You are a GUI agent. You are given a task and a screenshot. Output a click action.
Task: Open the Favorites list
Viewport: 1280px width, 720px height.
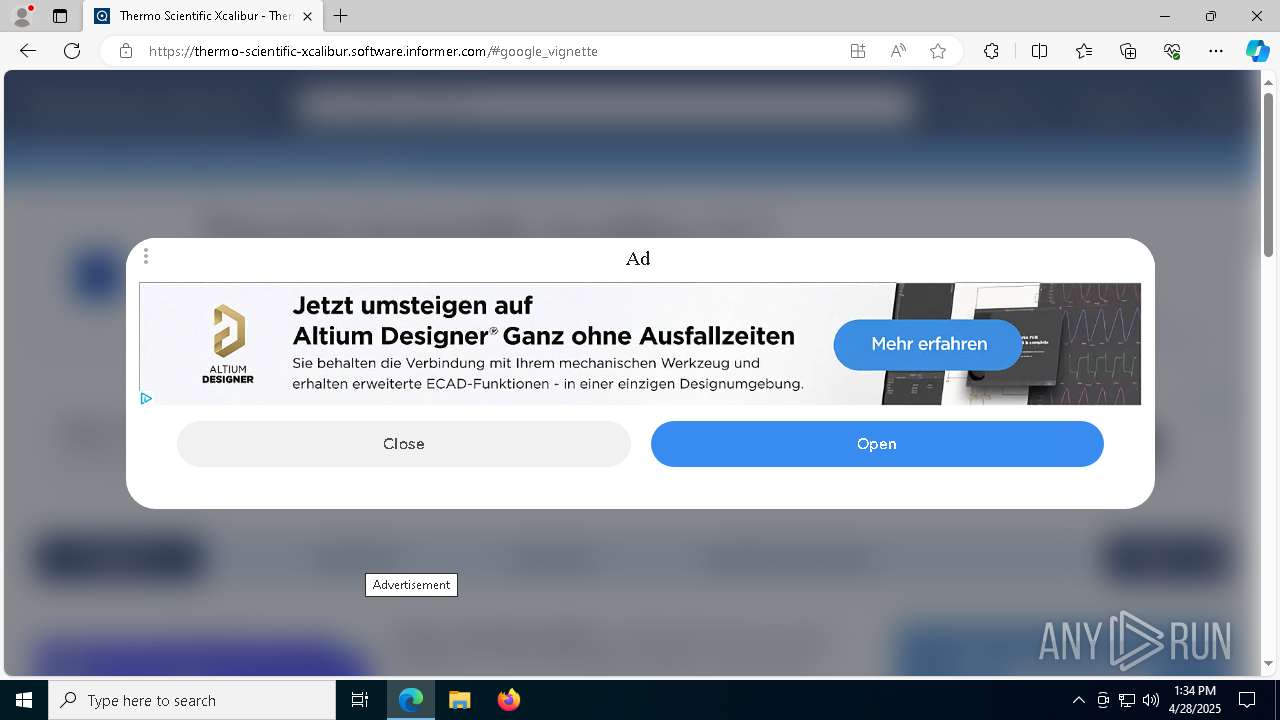point(1084,51)
